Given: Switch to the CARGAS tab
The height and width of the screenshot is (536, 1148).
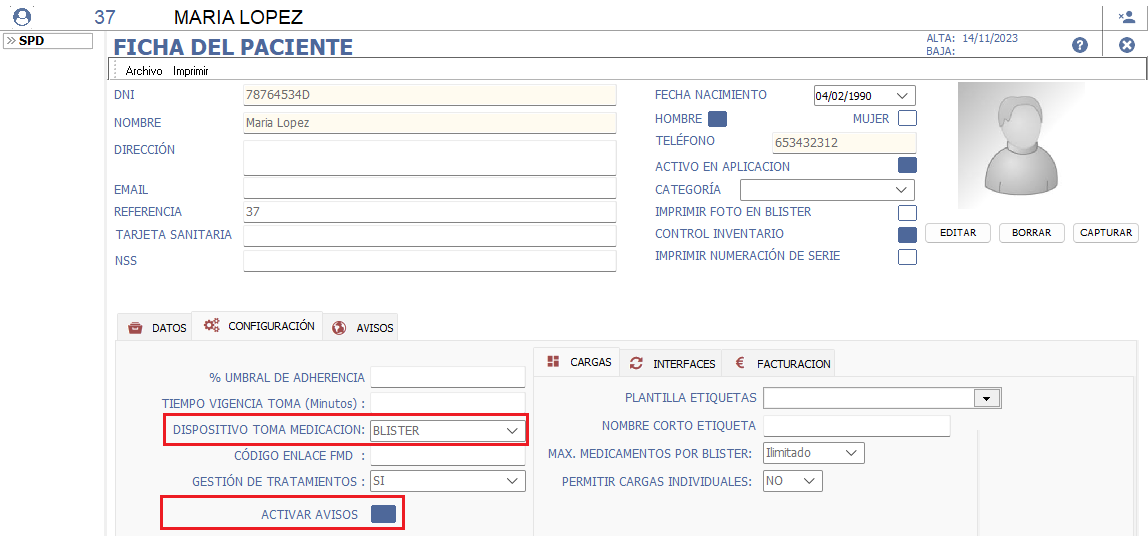Looking at the screenshot, I should (x=579, y=362).
